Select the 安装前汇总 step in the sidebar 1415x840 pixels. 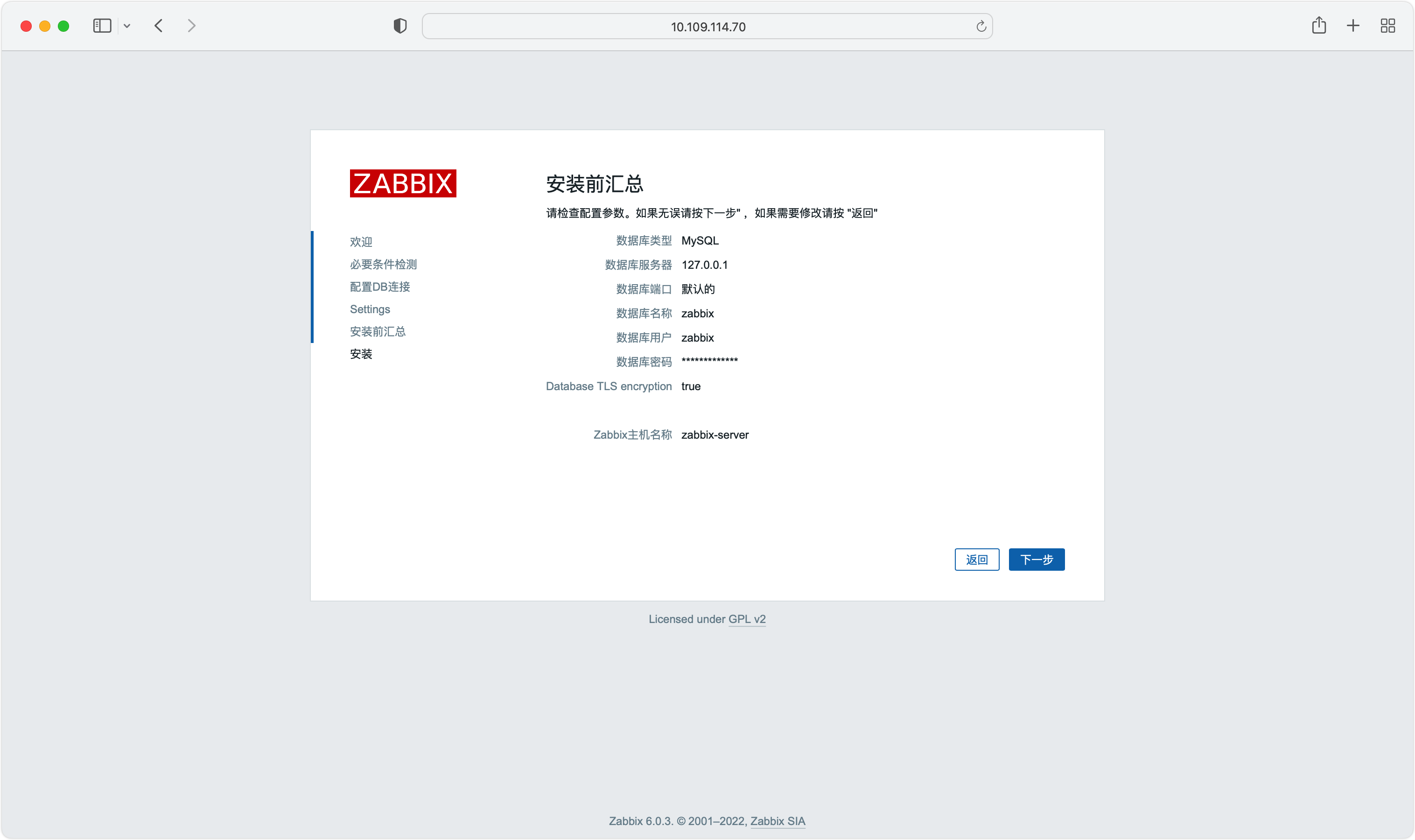click(378, 332)
